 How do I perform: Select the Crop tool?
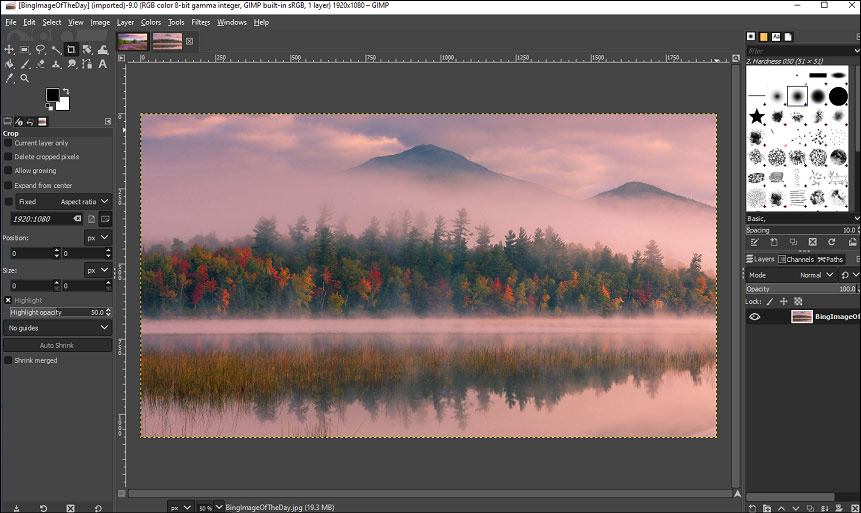[71, 49]
